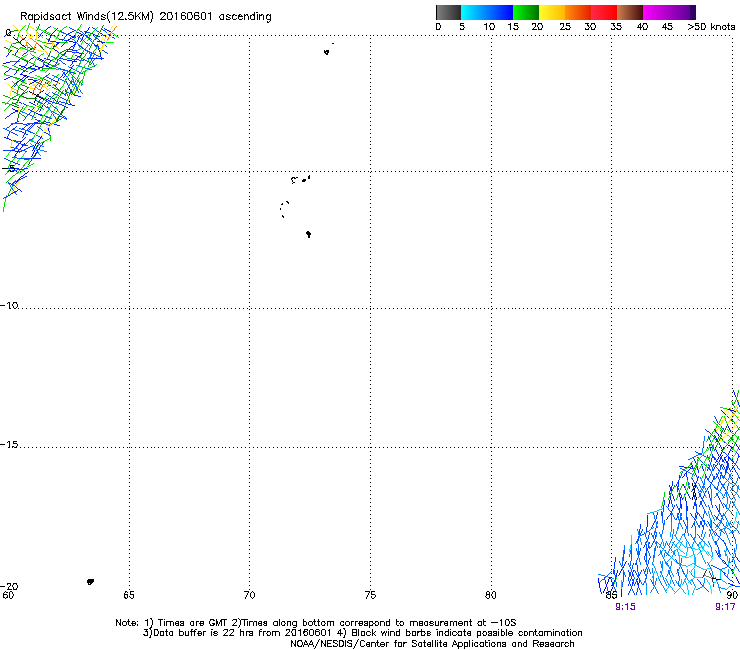Select the orange 25-30 knots legend segment
The width and height of the screenshot is (740, 650).
click(x=578, y=12)
